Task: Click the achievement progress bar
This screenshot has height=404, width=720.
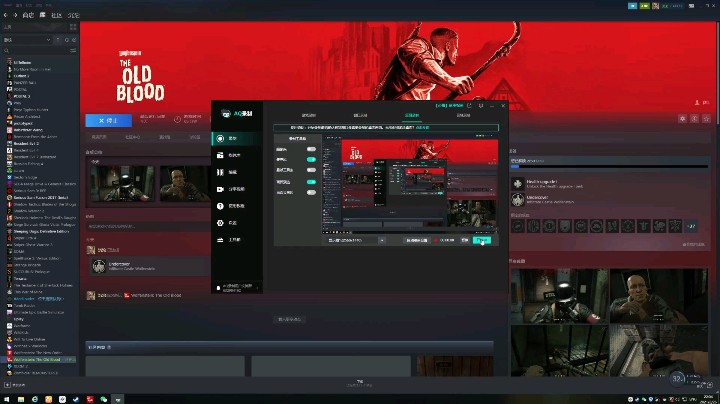Action: coord(609,166)
